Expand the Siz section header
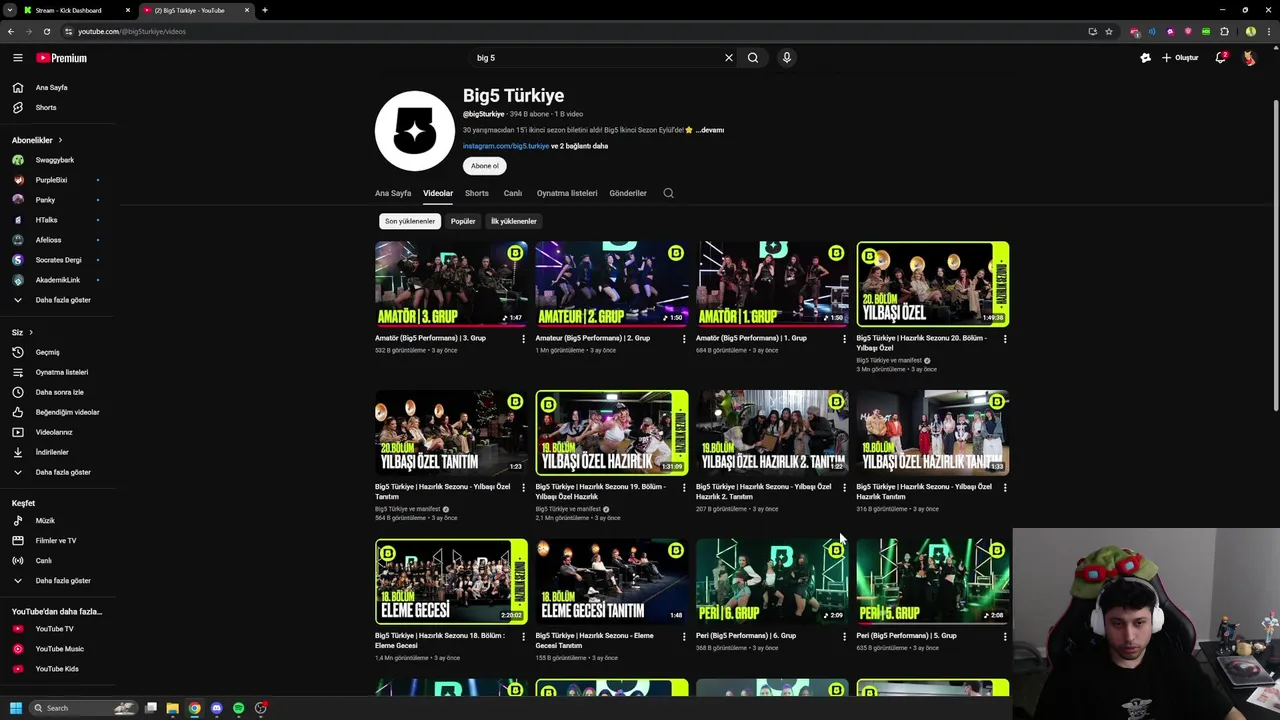The width and height of the screenshot is (1280, 720). pyautogui.click(x=22, y=332)
